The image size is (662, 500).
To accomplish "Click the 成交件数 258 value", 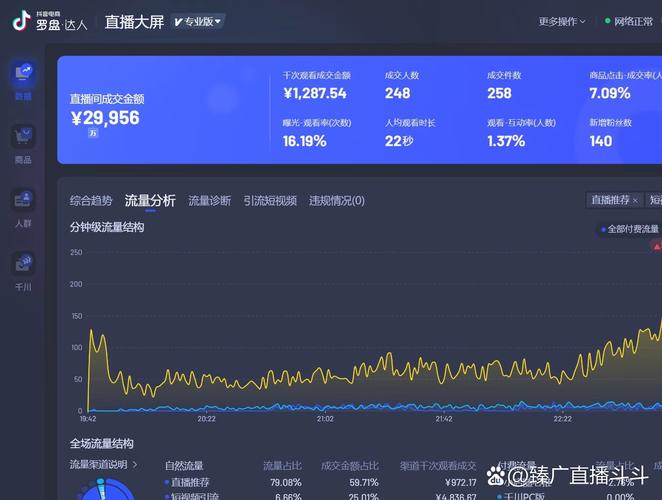I will click(x=499, y=93).
